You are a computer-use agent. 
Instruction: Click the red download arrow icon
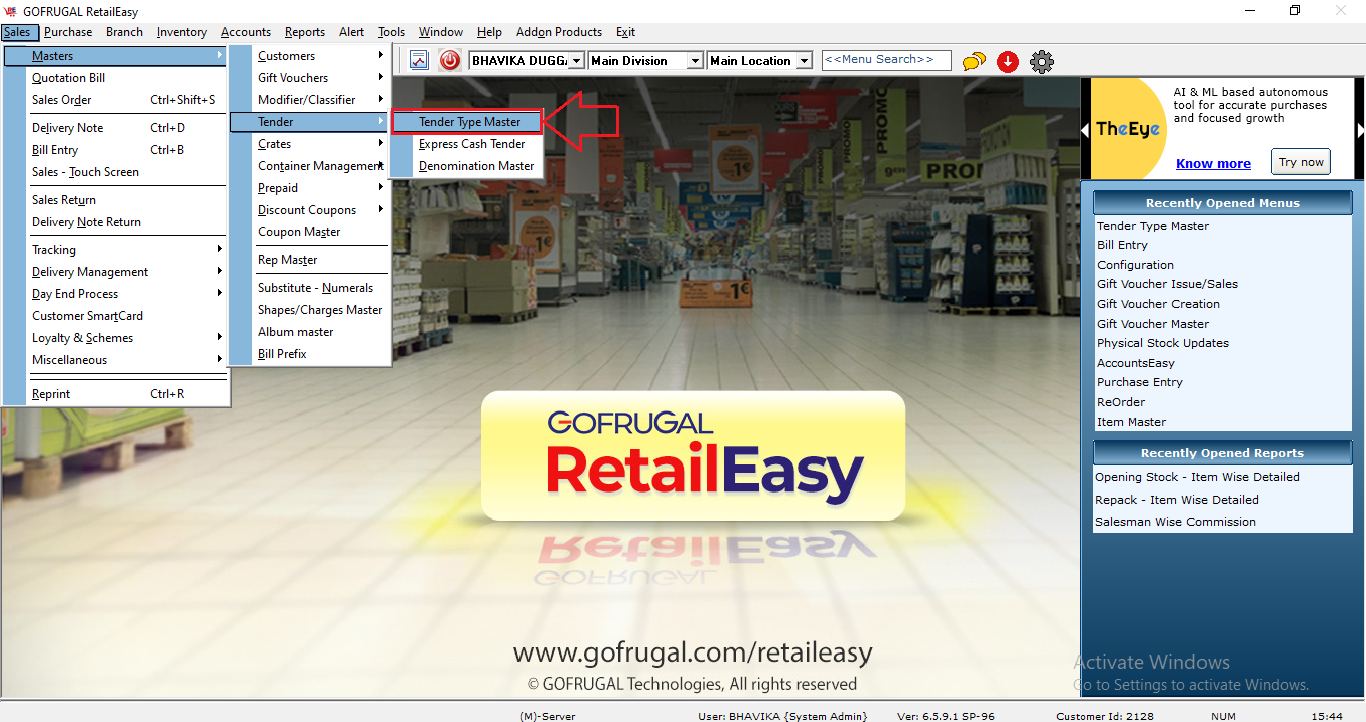click(x=1008, y=62)
